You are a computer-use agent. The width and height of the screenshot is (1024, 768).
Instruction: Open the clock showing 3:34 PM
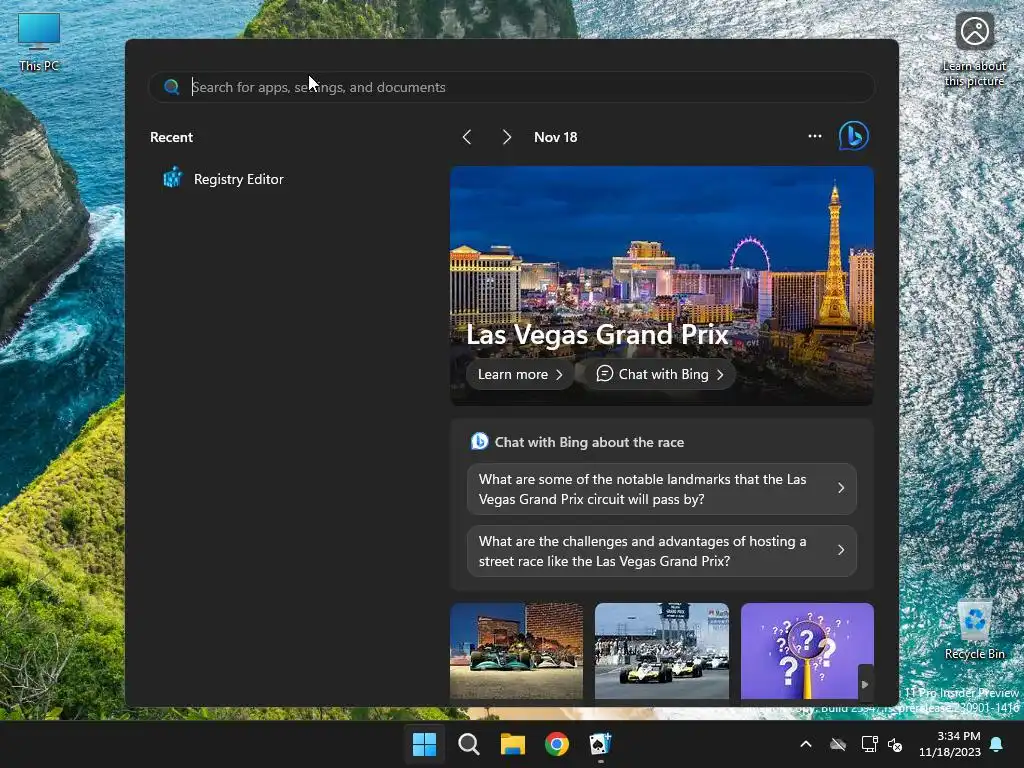(x=950, y=744)
